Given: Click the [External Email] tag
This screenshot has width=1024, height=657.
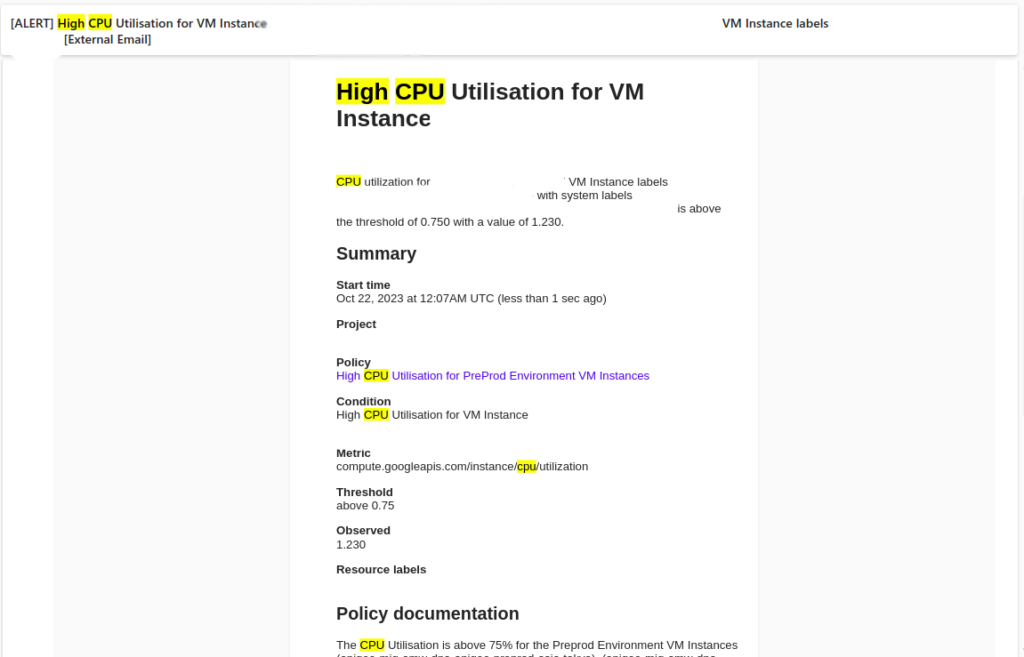Looking at the screenshot, I should [x=107, y=40].
